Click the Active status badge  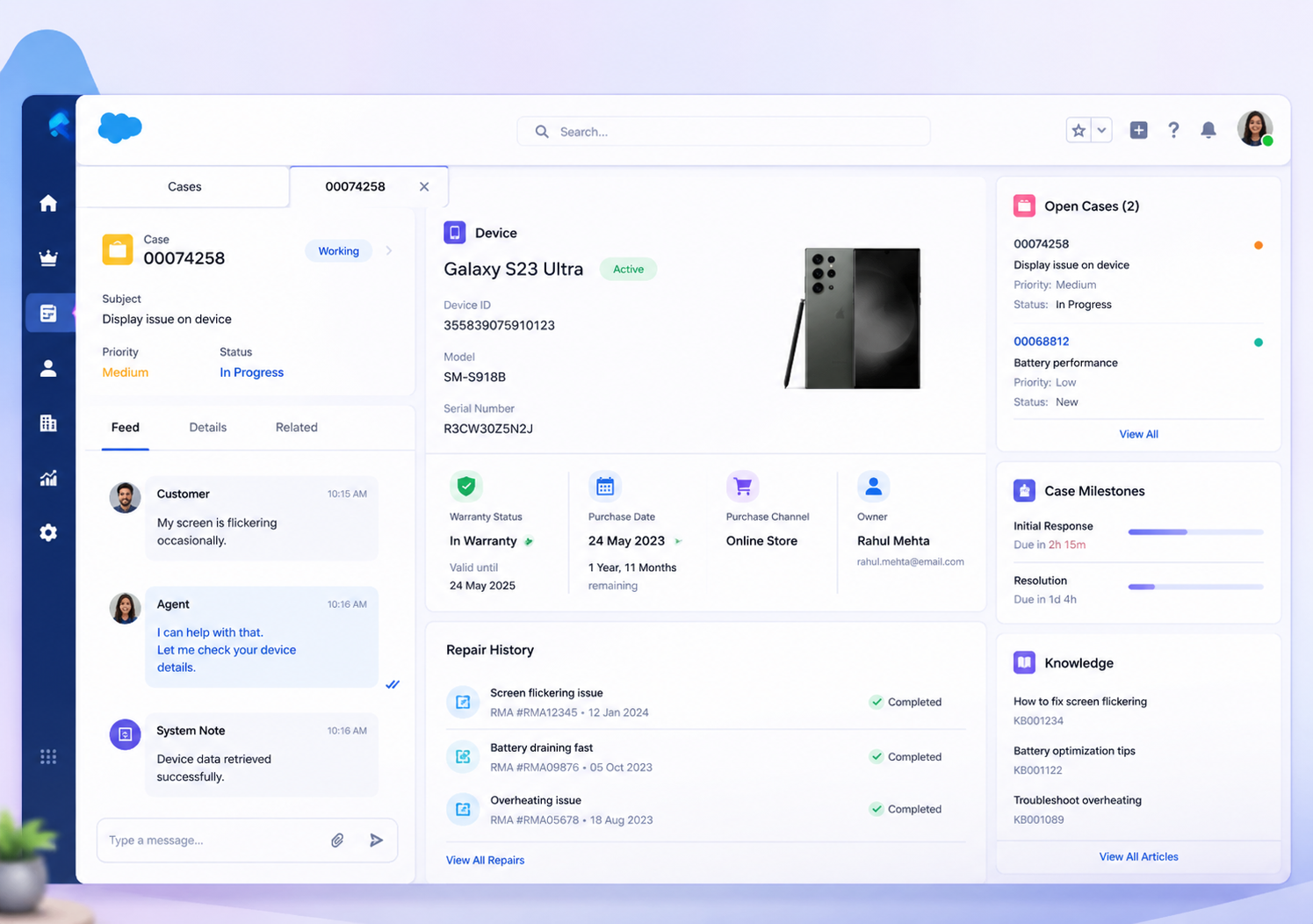[628, 270]
